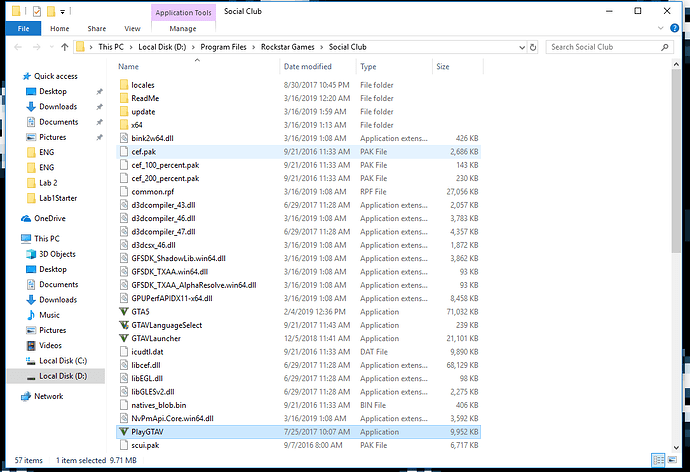Select the ReadMe folder icon

tap(124, 98)
